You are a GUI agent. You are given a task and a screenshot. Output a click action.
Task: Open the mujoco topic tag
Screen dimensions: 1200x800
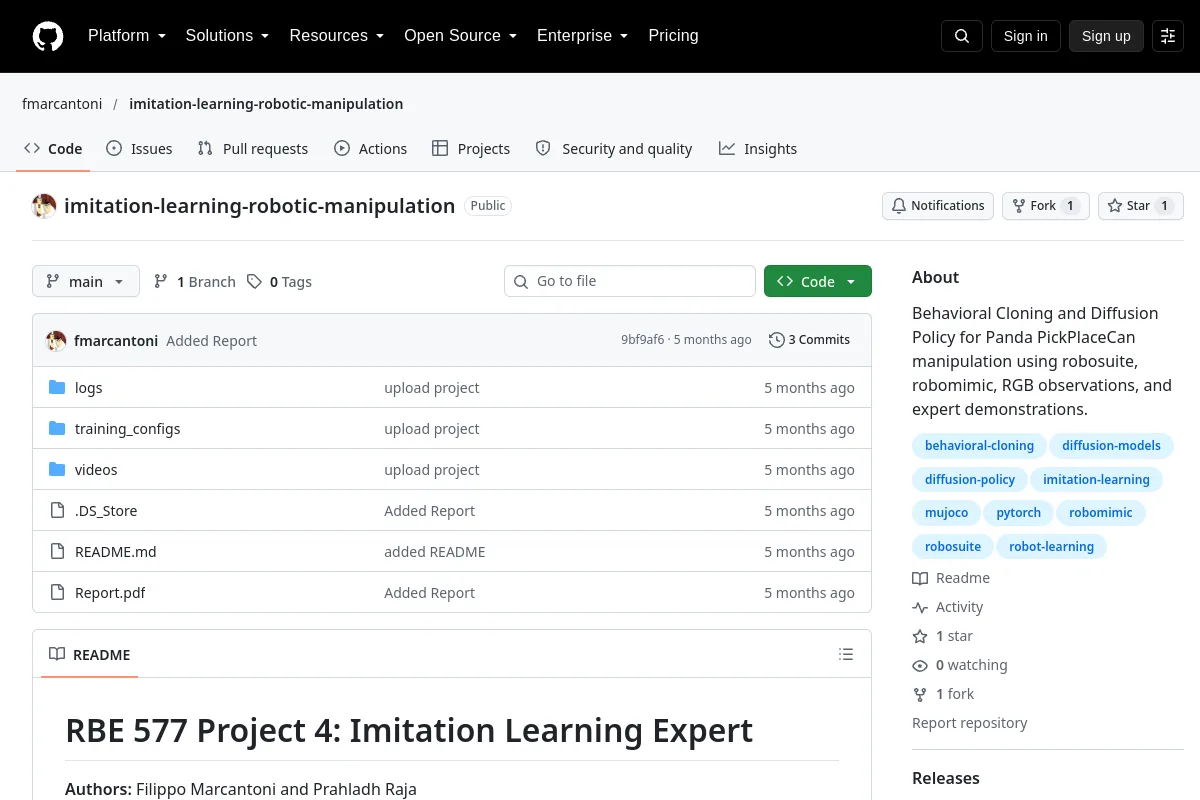[946, 513]
